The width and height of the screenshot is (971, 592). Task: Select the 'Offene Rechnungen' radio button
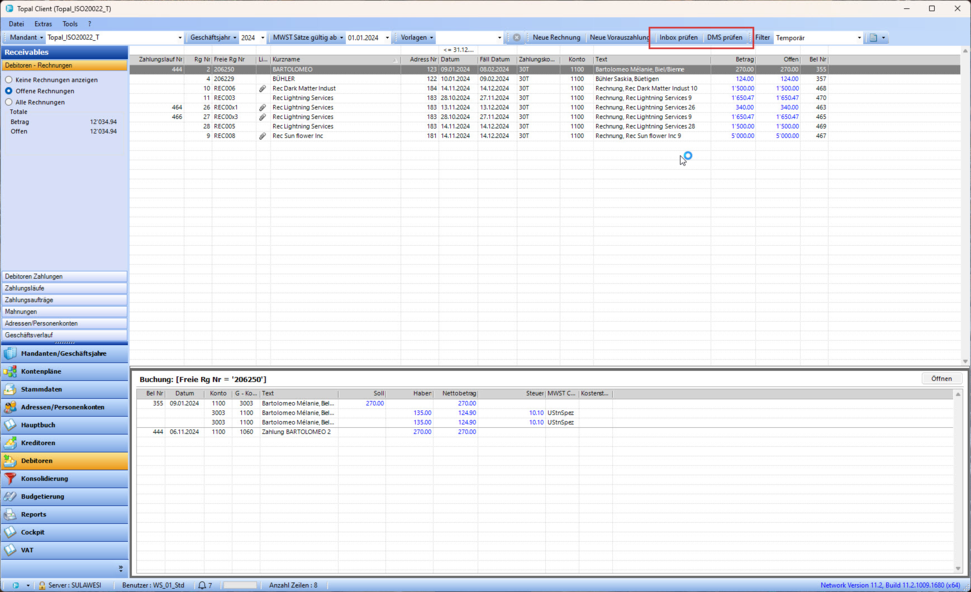(10, 91)
